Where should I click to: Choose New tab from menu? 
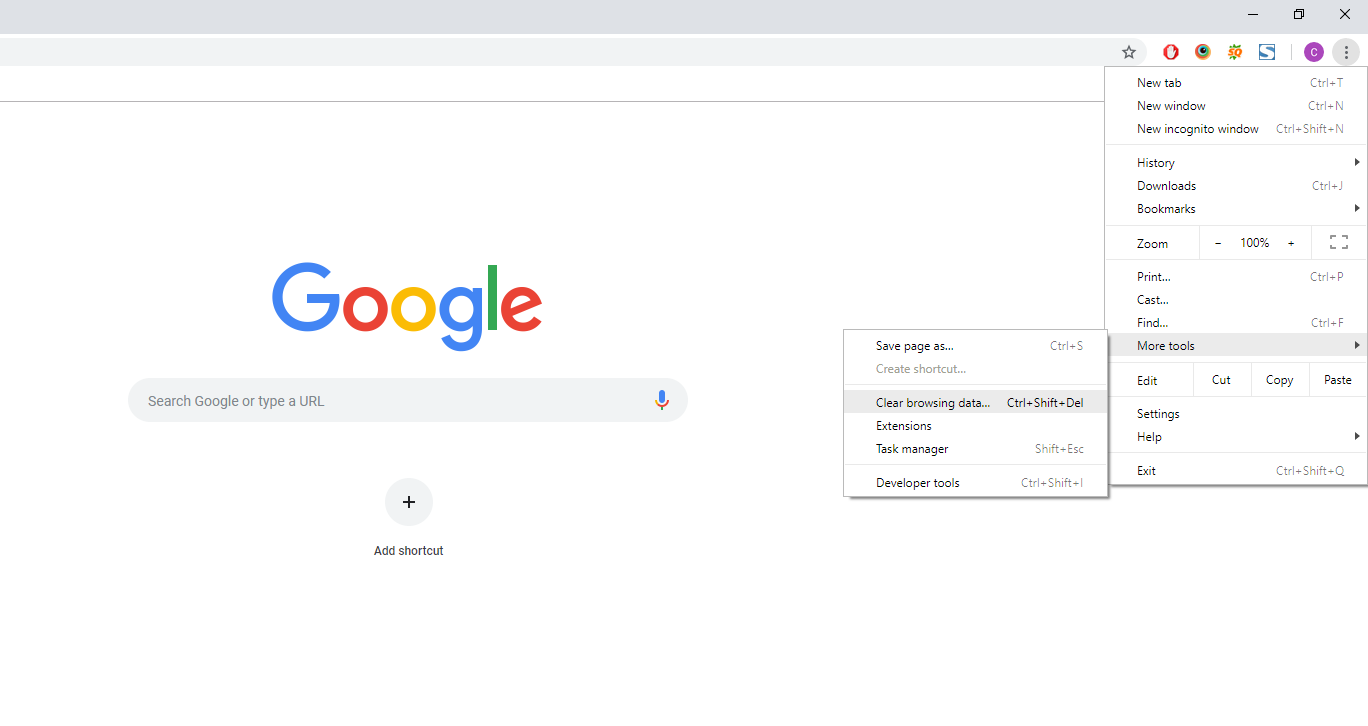click(1236, 82)
